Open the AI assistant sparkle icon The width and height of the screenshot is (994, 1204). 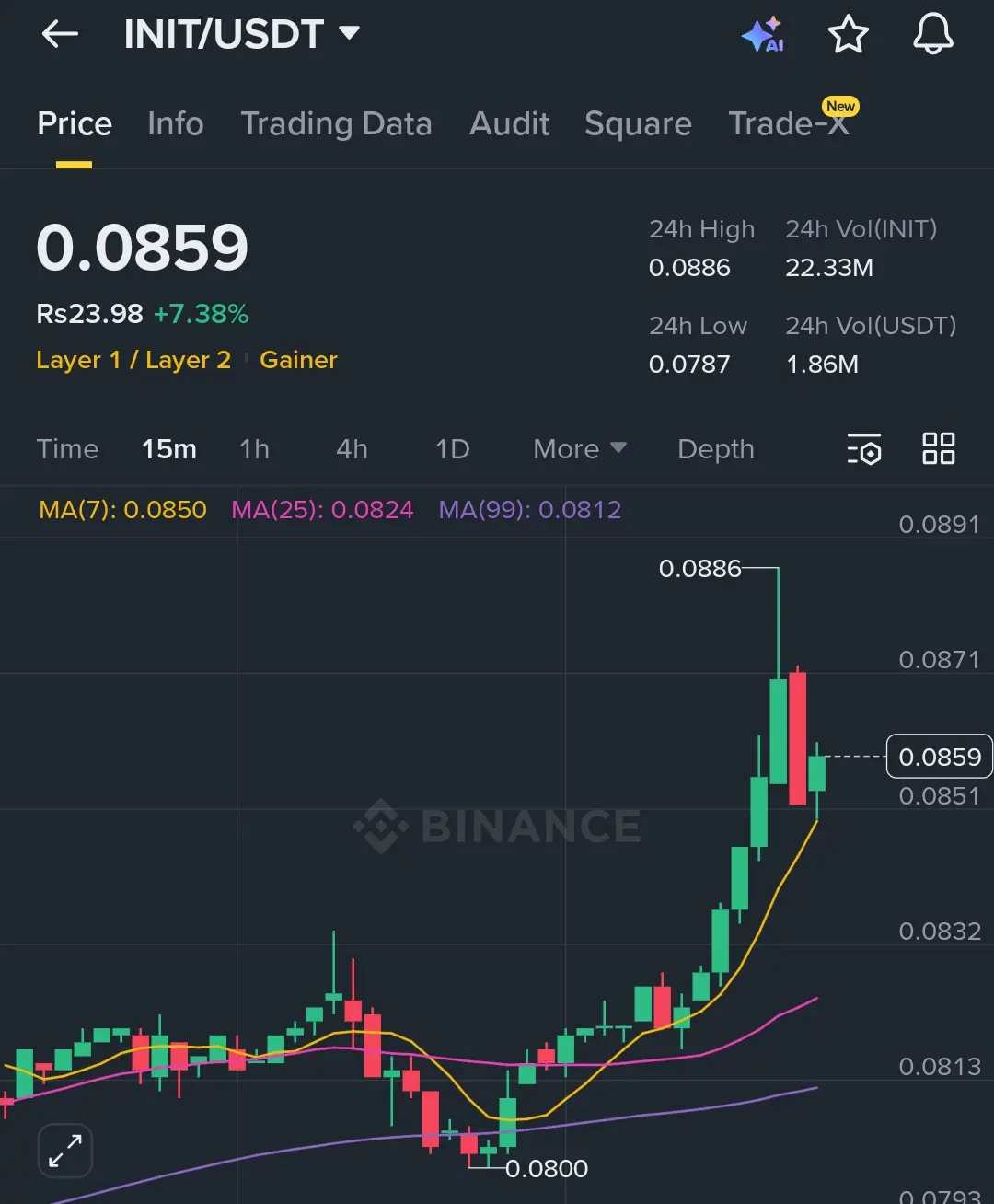click(762, 35)
